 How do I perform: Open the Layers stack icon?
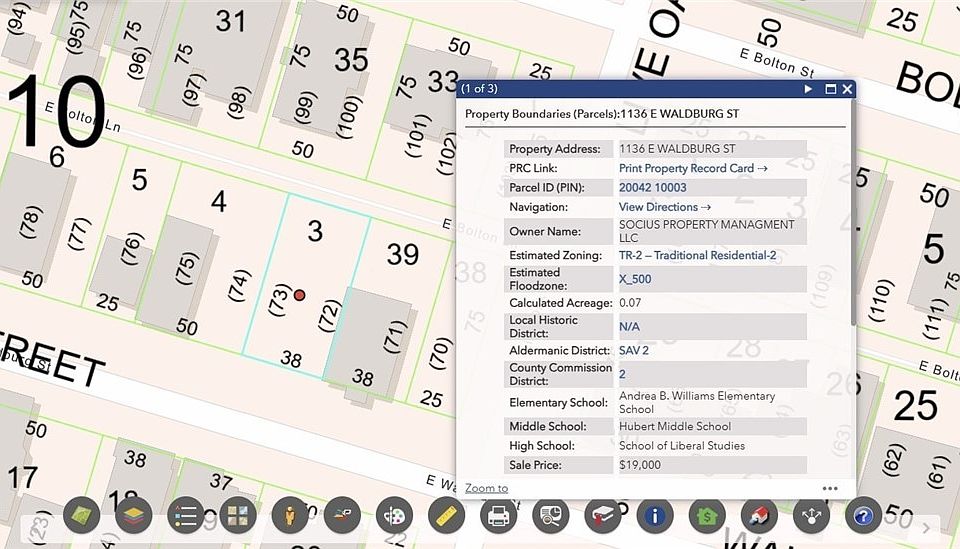[133, 515]
